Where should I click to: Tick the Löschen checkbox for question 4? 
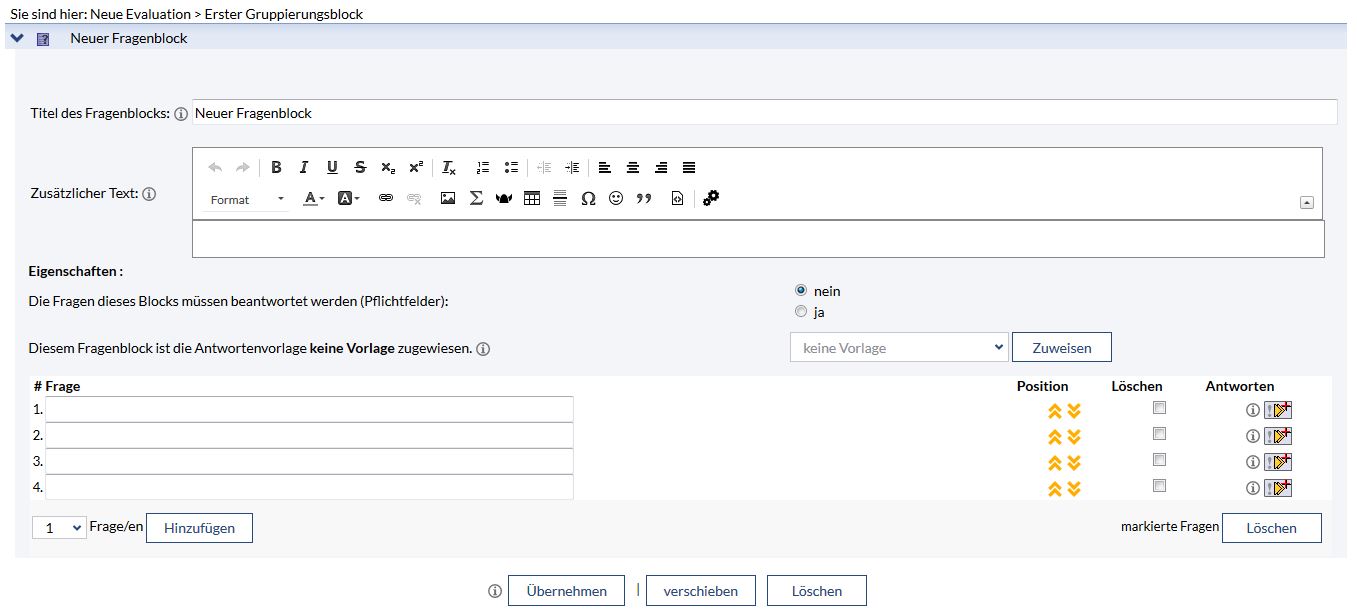tap(1159, 486)
